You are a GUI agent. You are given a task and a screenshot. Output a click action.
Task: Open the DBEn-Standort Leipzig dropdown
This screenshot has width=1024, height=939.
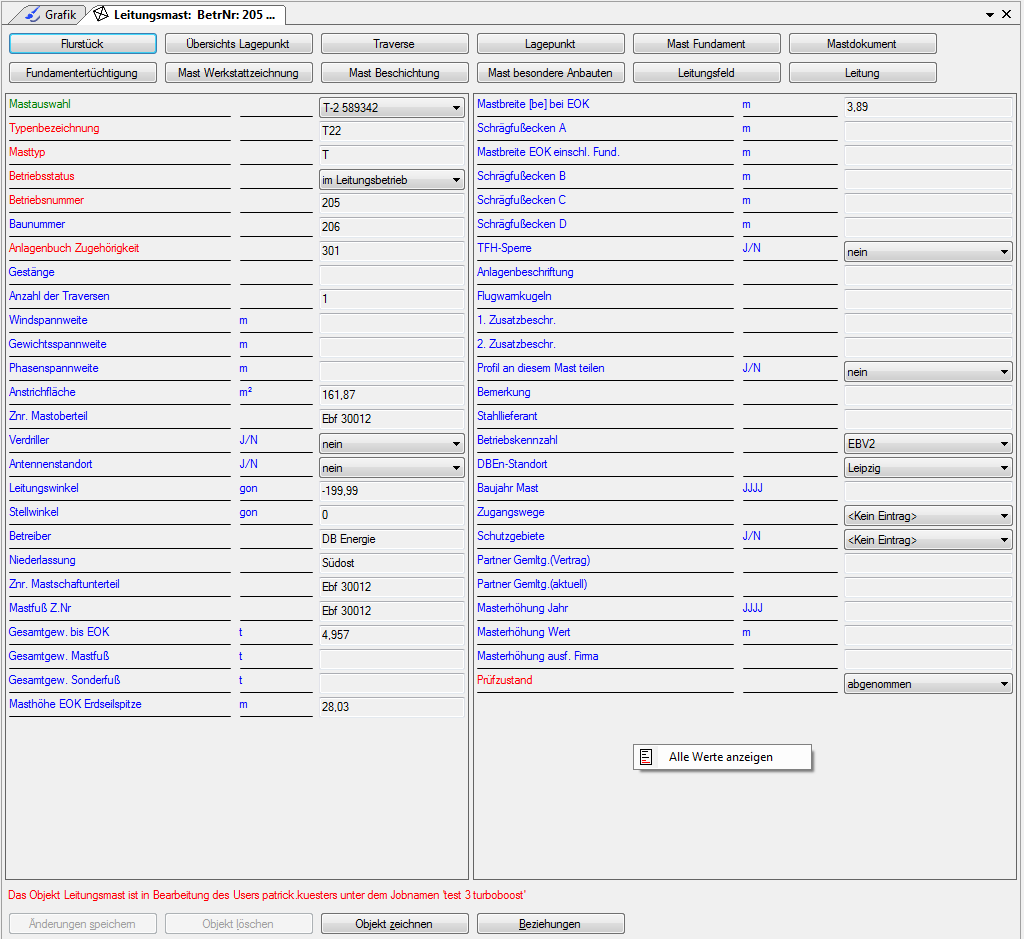(1004, 468)
